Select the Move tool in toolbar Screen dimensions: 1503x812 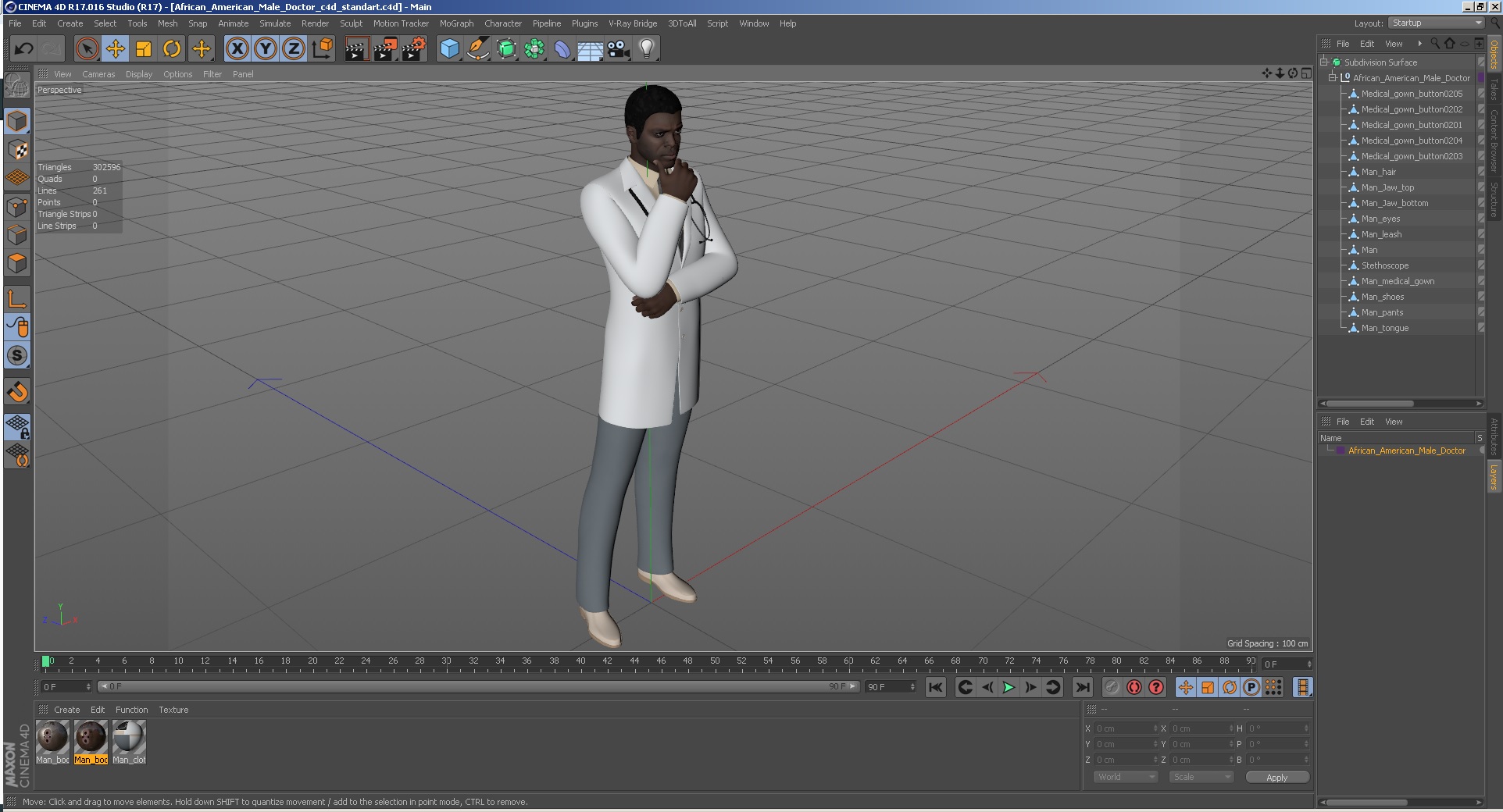pos(116,49)
